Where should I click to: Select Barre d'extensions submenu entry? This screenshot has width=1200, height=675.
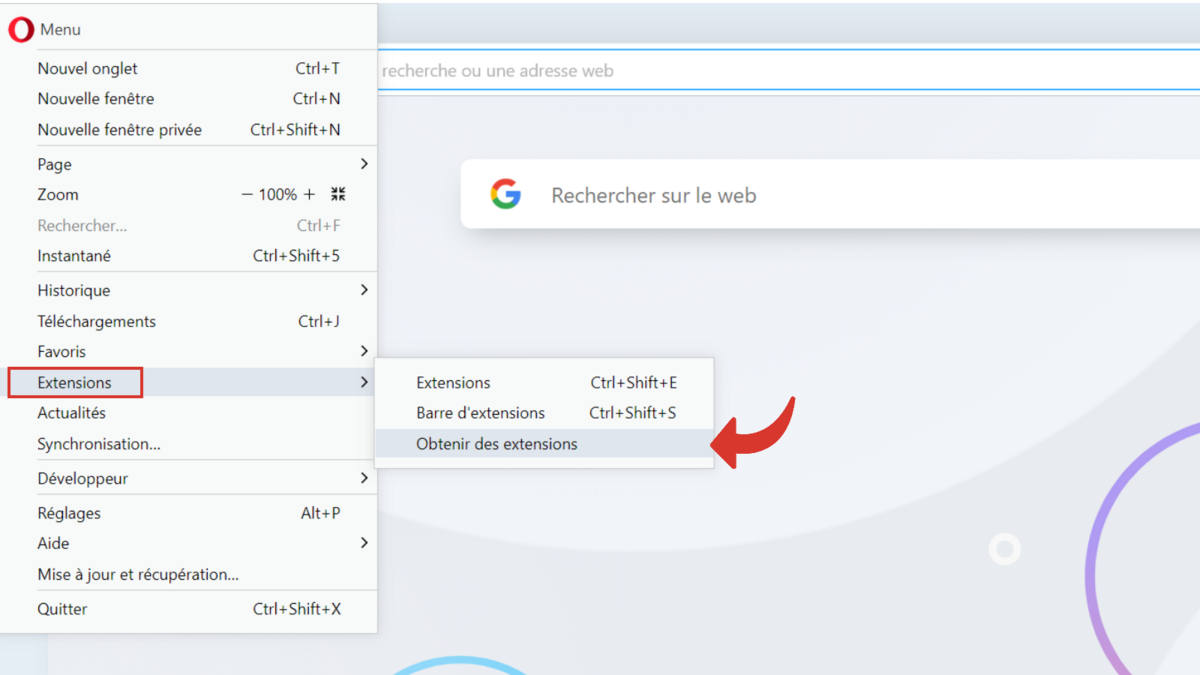(x=544, y=413)
